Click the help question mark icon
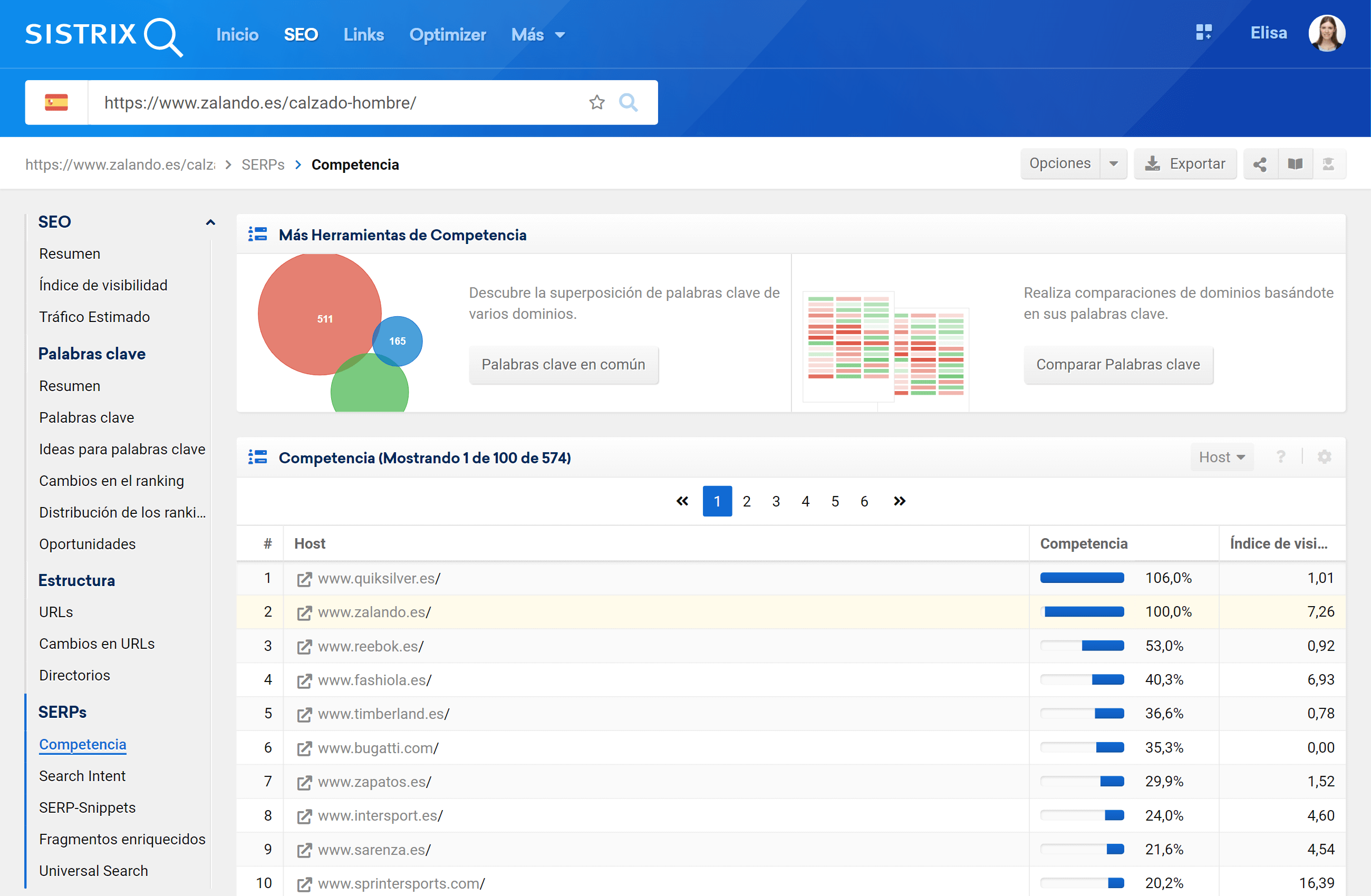 pyautogui.click(x=1280, y=456)
